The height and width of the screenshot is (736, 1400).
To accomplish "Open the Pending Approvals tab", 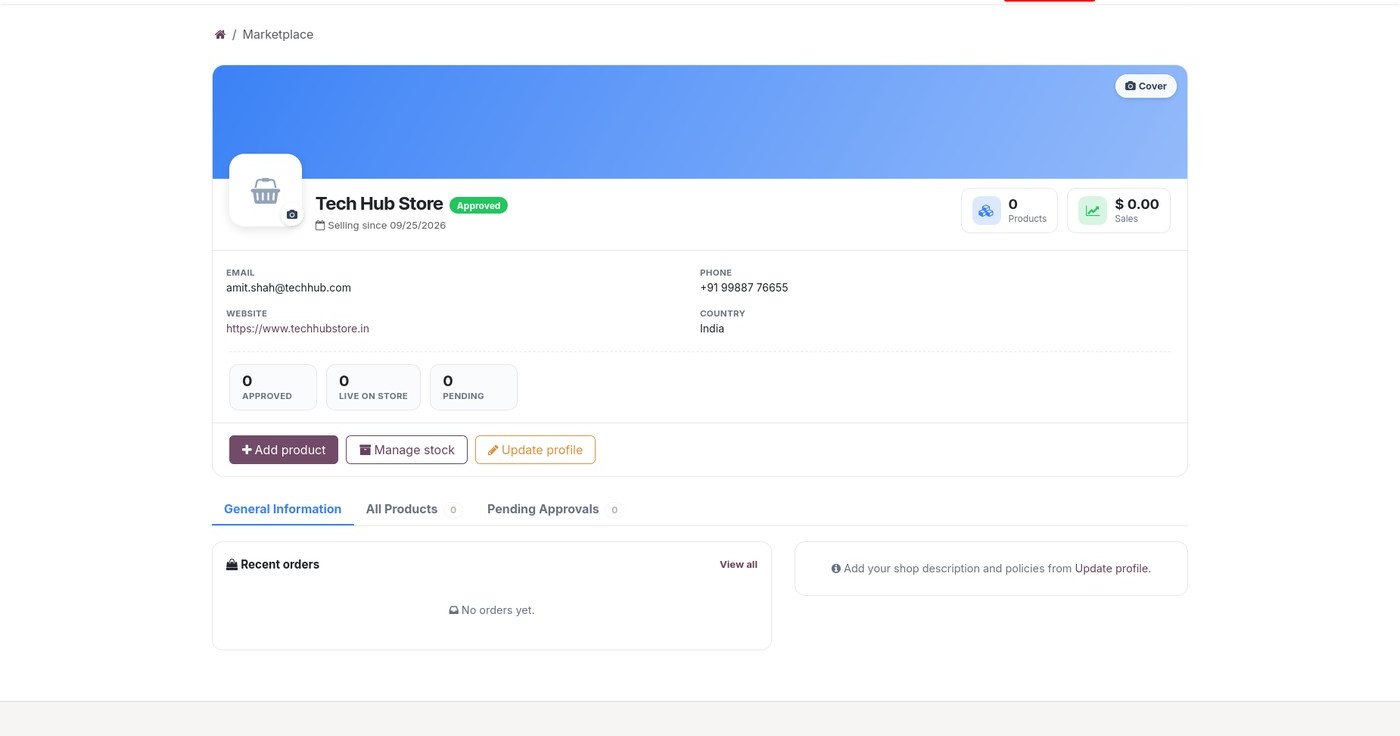I will [x=553, y=509].
